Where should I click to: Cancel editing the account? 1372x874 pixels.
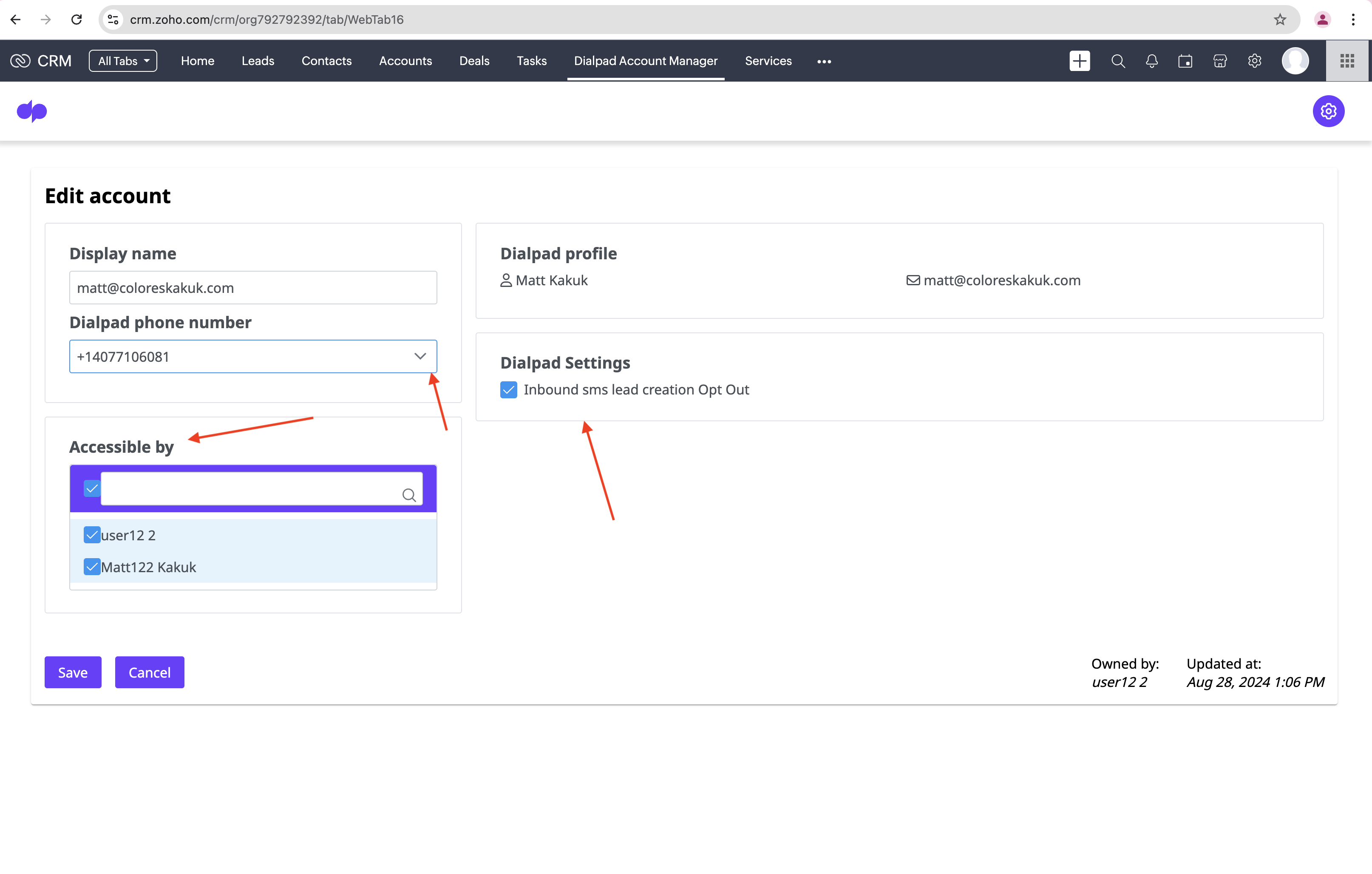tap(149, 673)
